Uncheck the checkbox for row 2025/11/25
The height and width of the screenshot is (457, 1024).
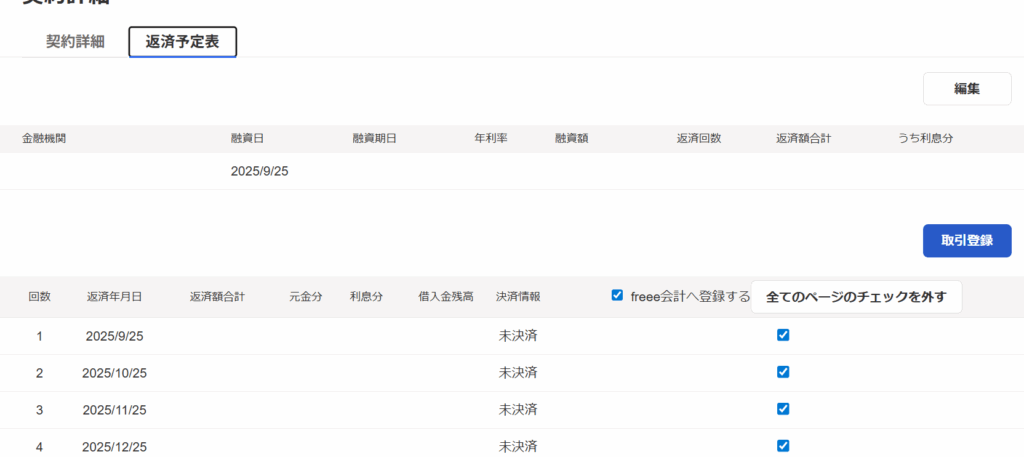tap(783, 409)
